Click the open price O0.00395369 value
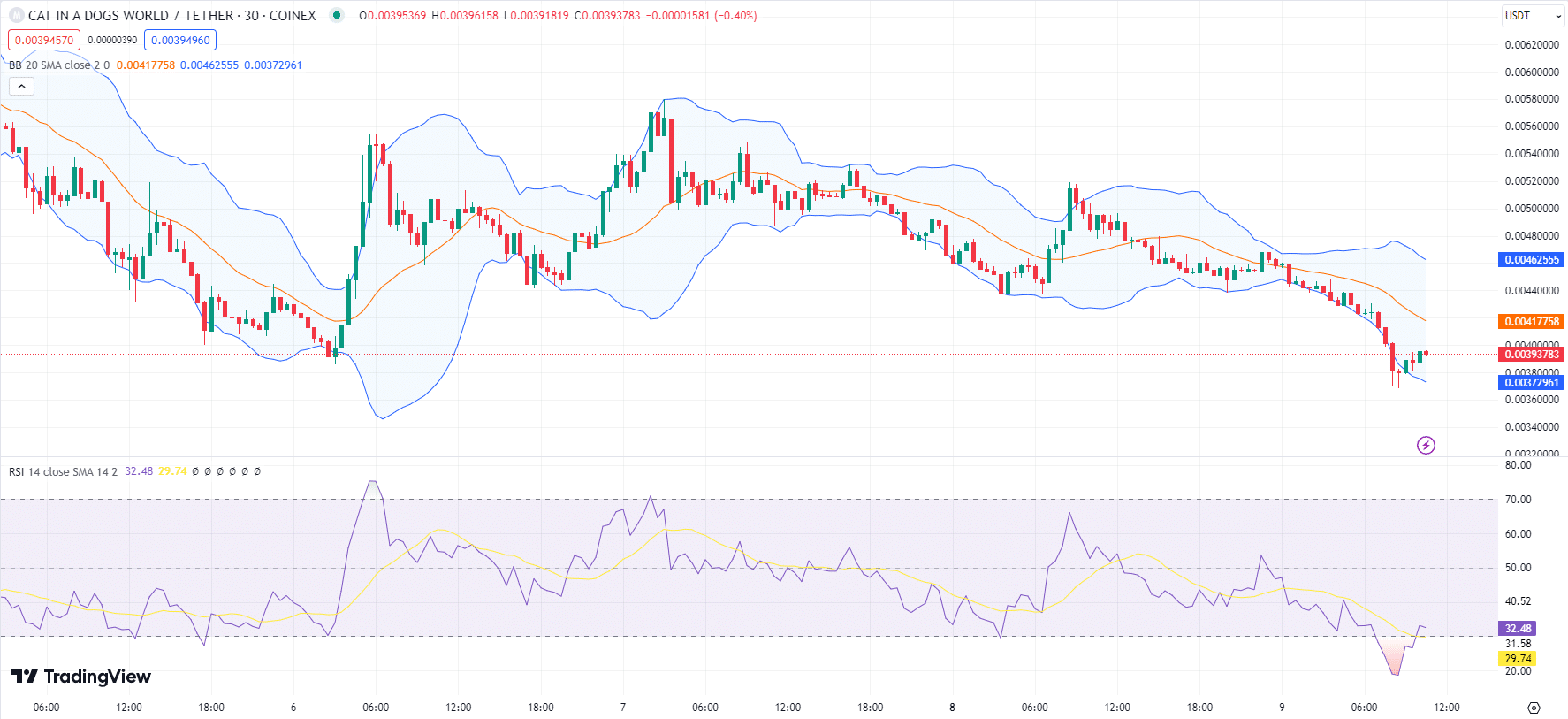This screenshot has width=1568, height=719. tap(392, 16)
